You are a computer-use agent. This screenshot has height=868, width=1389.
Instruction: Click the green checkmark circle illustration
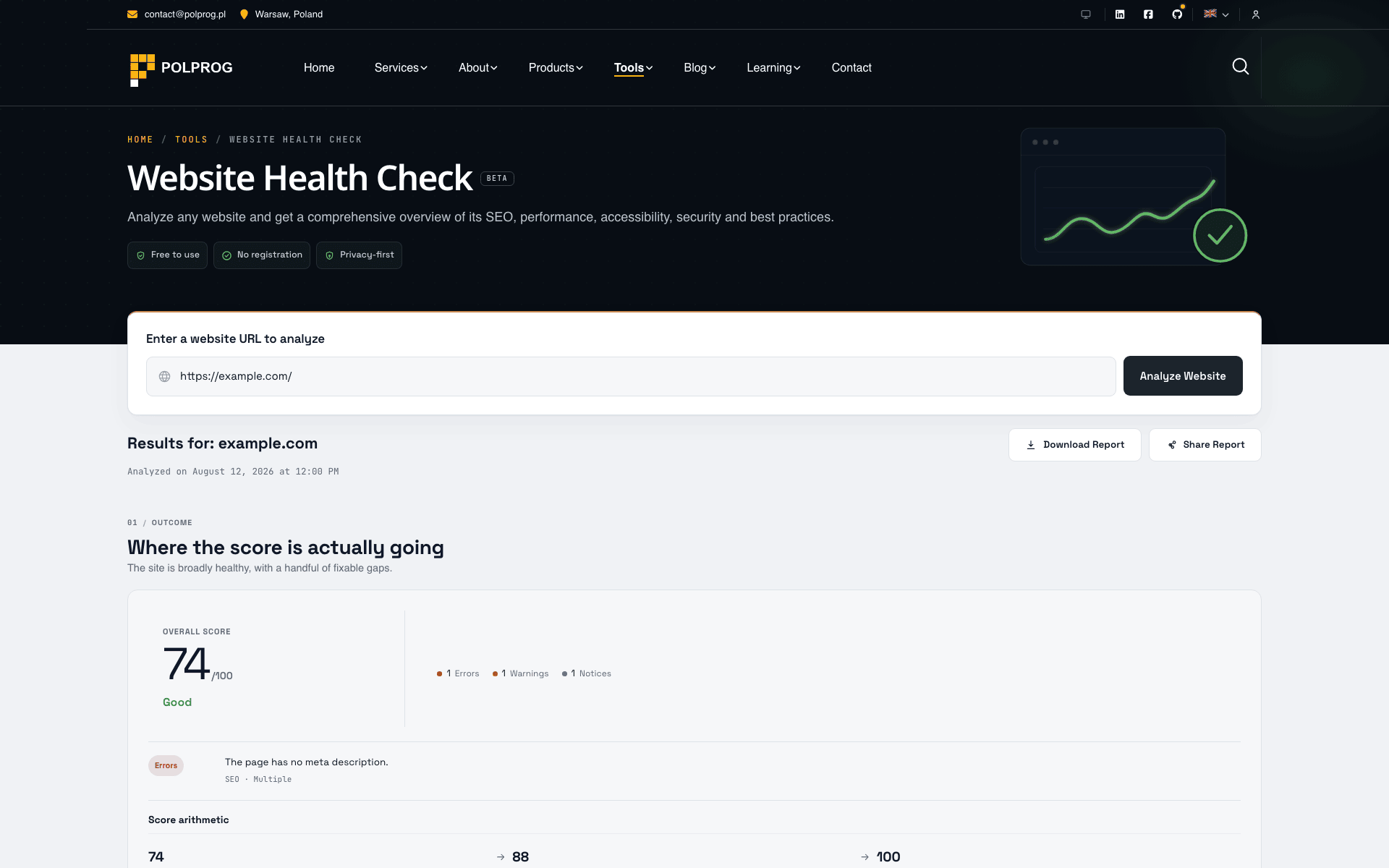coord(1220,235)
